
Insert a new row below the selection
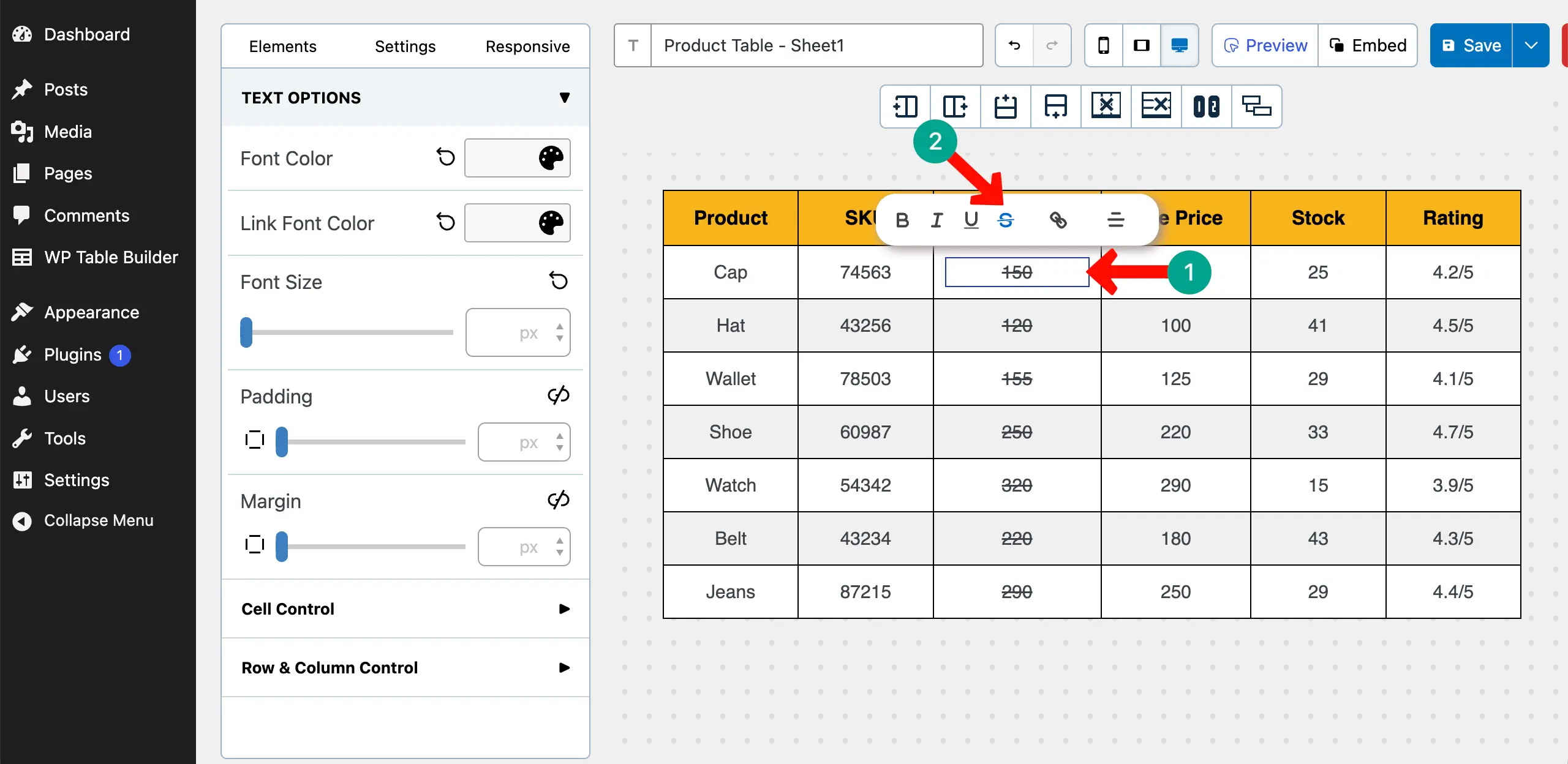click(1055, 106)
